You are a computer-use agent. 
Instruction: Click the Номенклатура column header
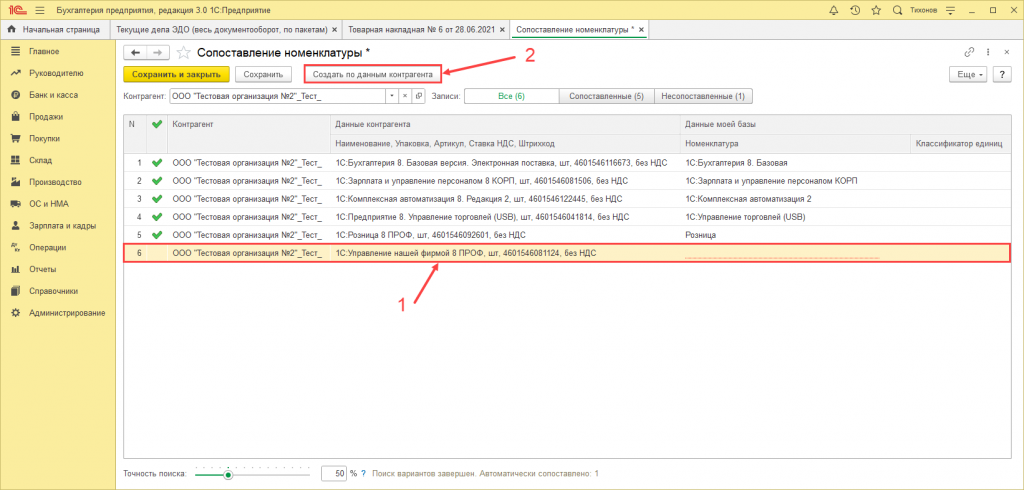tap(795, 143)
